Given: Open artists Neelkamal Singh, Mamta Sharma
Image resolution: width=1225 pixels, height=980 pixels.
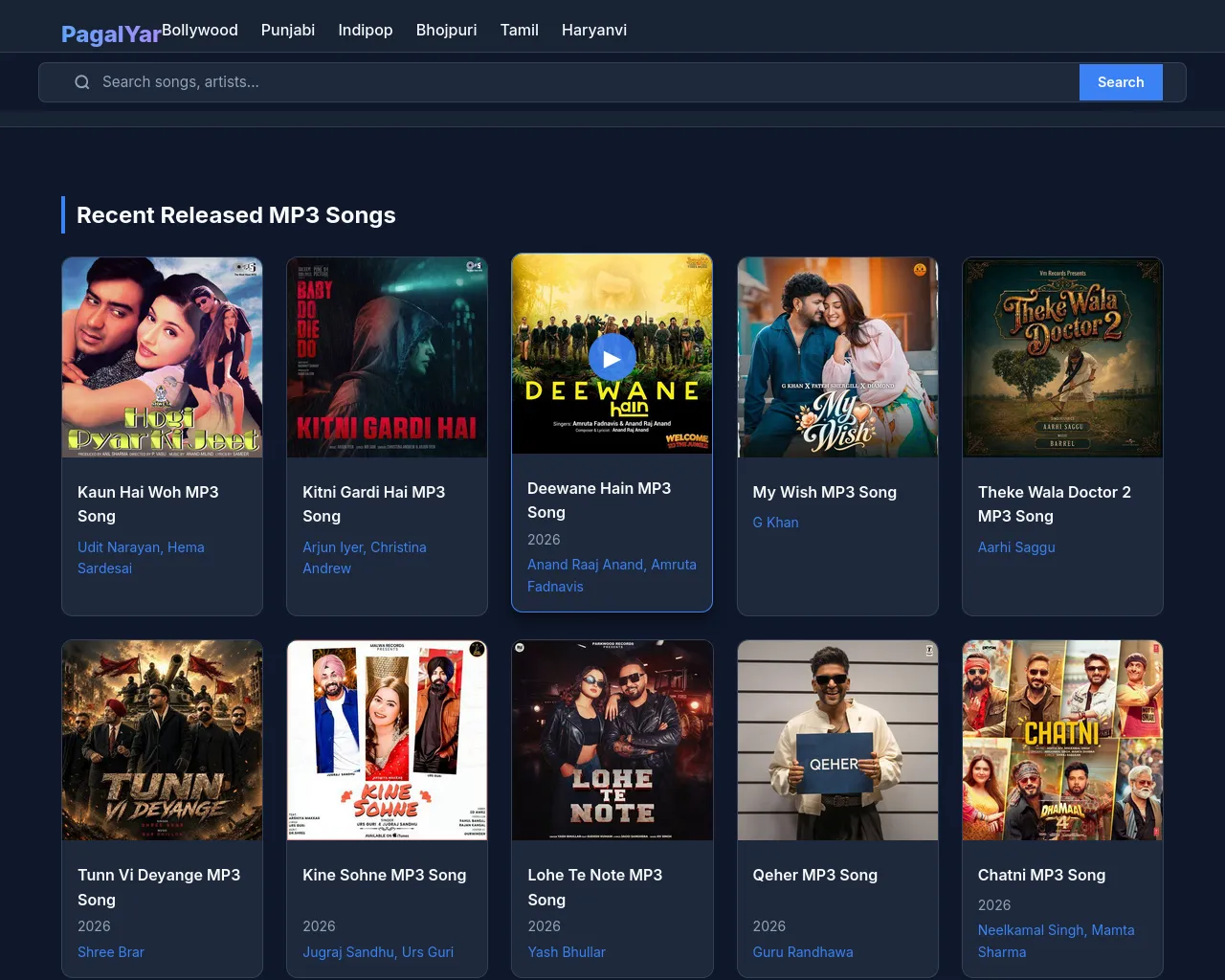Looking at the screenshot, I should pyautogui.click(x=1057, y=941).
